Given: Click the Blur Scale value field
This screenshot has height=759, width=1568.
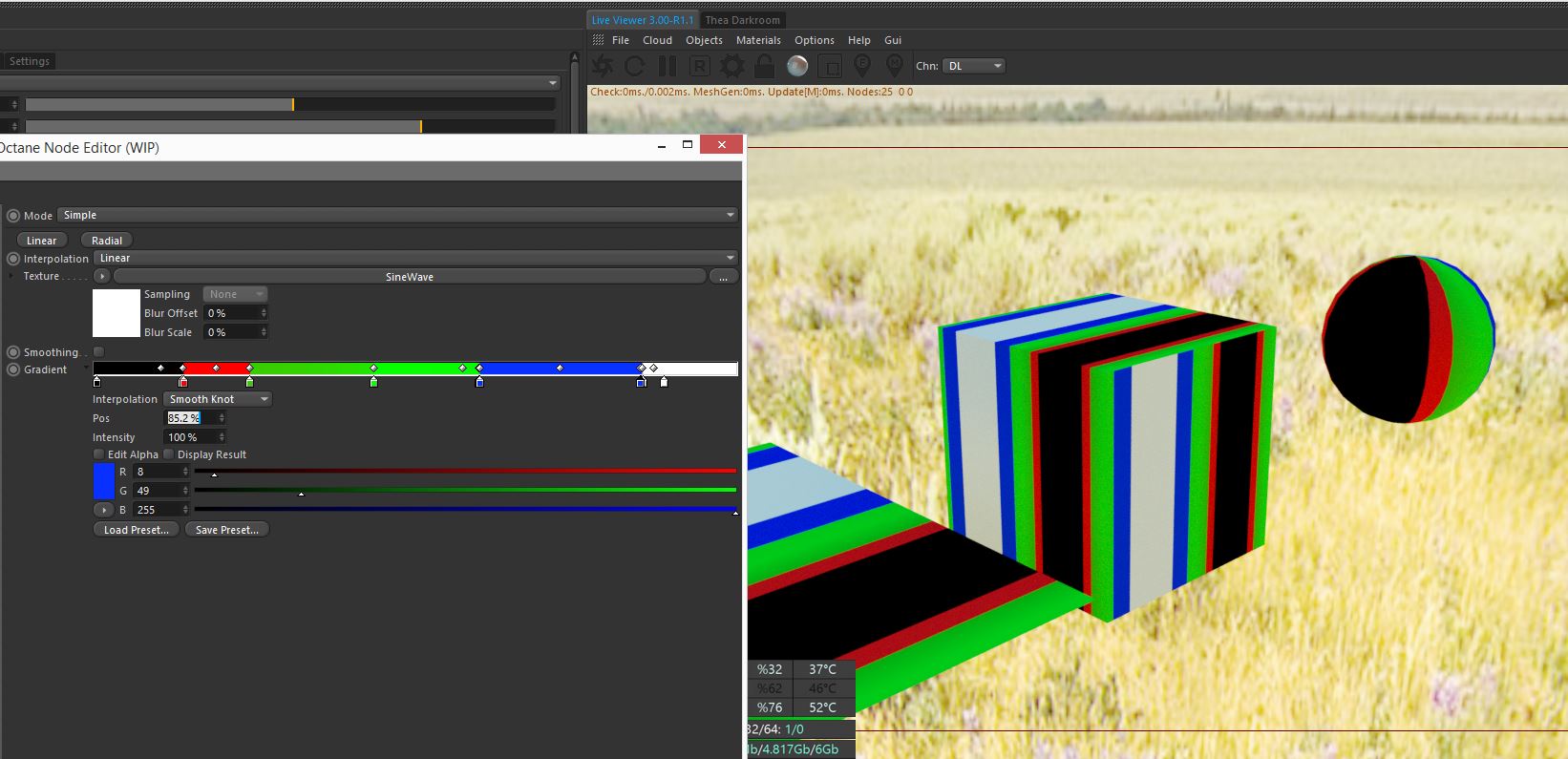Looking at the screenshot, I should 236,332.
